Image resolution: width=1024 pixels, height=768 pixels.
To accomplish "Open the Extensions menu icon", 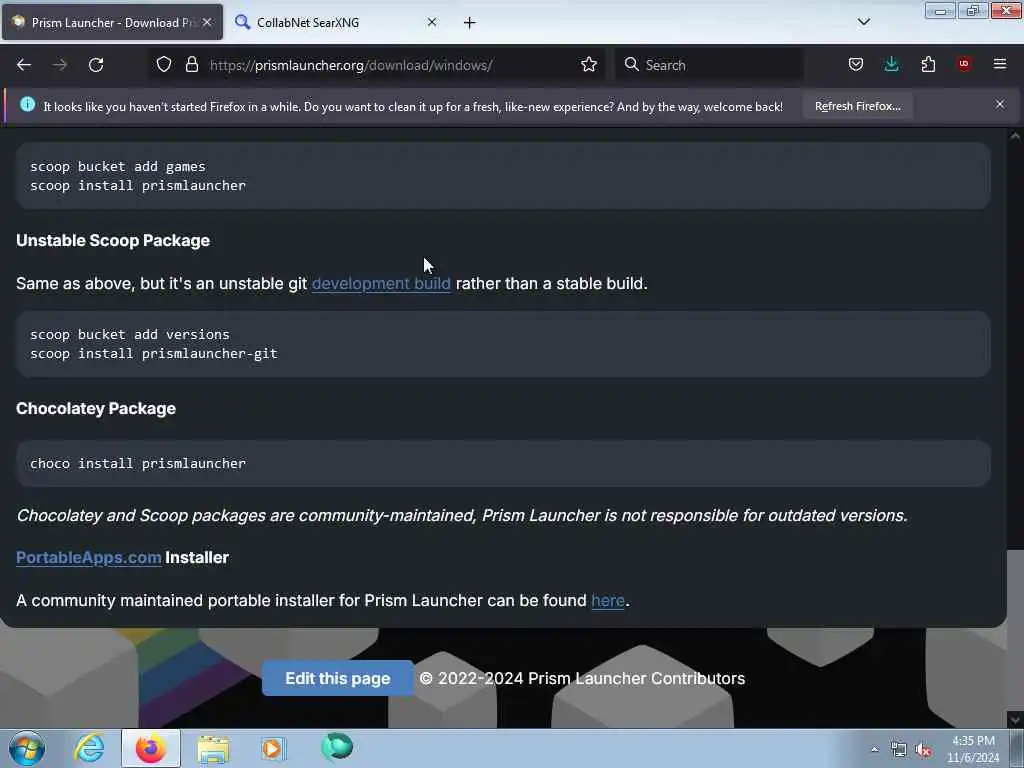I will (928, 65).
